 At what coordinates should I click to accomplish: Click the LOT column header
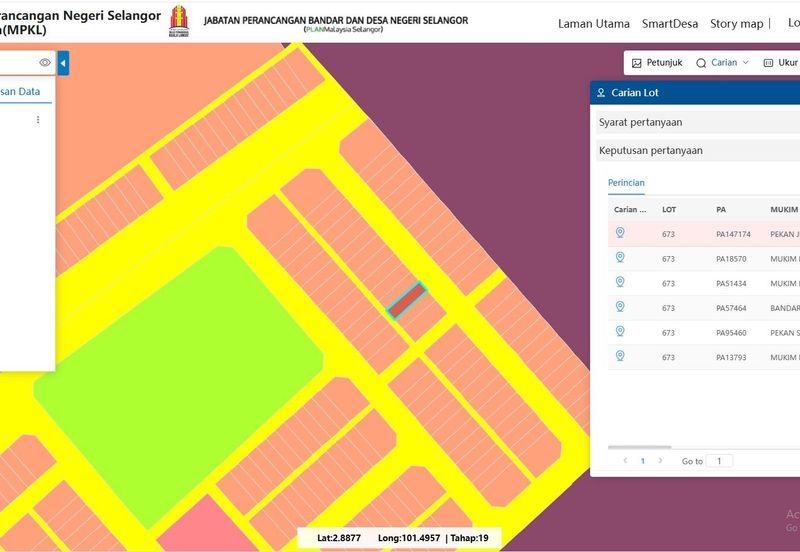coord(669,210)
